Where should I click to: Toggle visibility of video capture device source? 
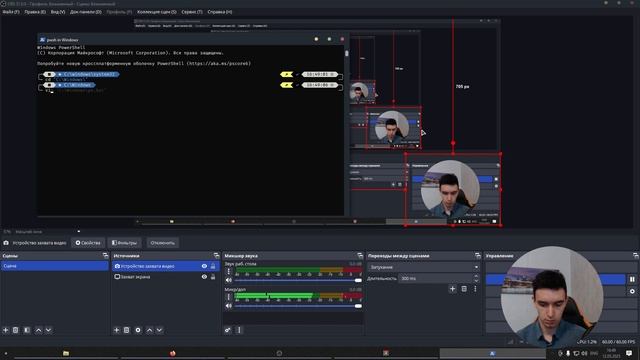pyautogui.click(x=204, y=266)
